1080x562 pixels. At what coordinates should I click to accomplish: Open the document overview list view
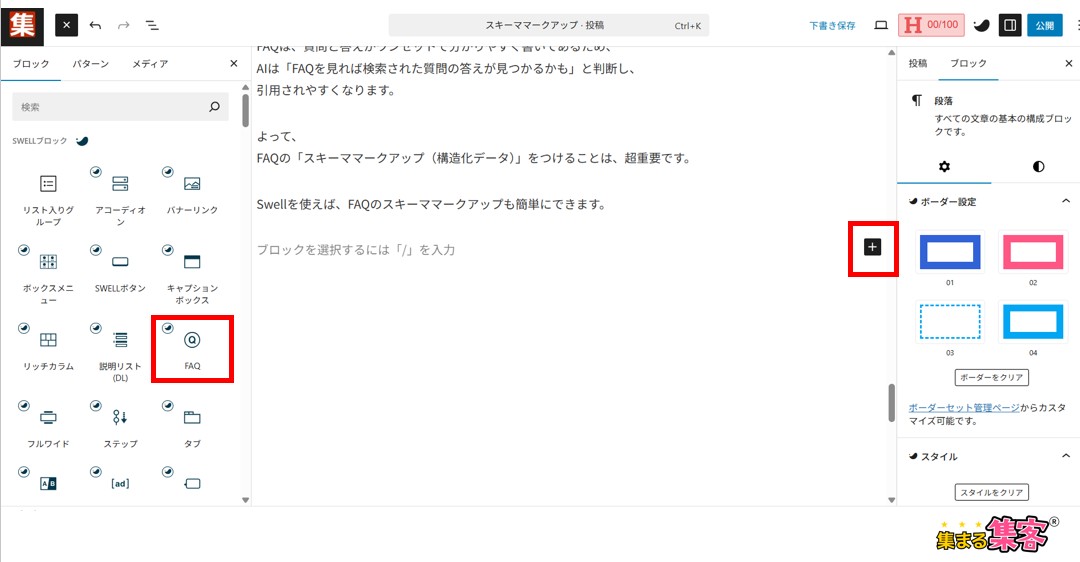point(152,25)
